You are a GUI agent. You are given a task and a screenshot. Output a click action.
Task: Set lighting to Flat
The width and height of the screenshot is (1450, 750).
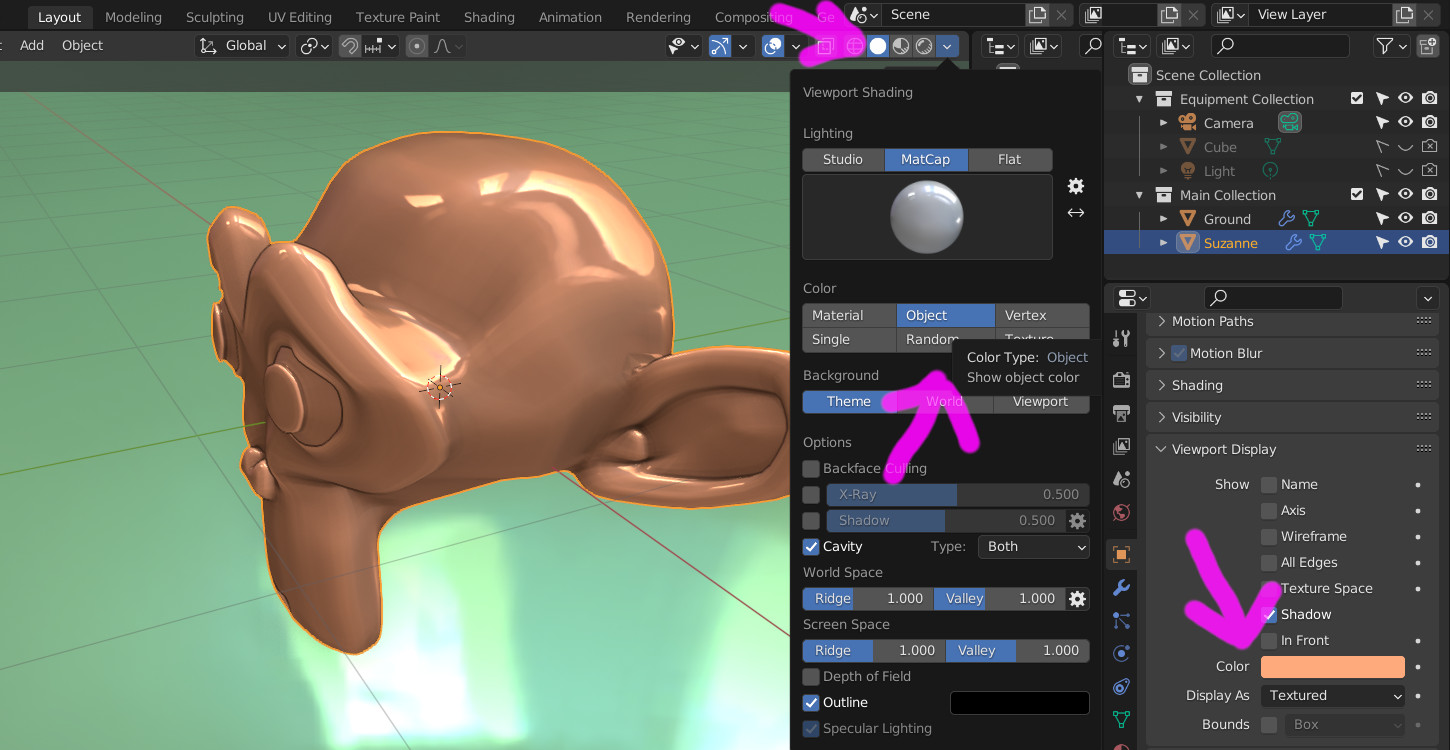pyautogui.click(x=1010, y=160)
